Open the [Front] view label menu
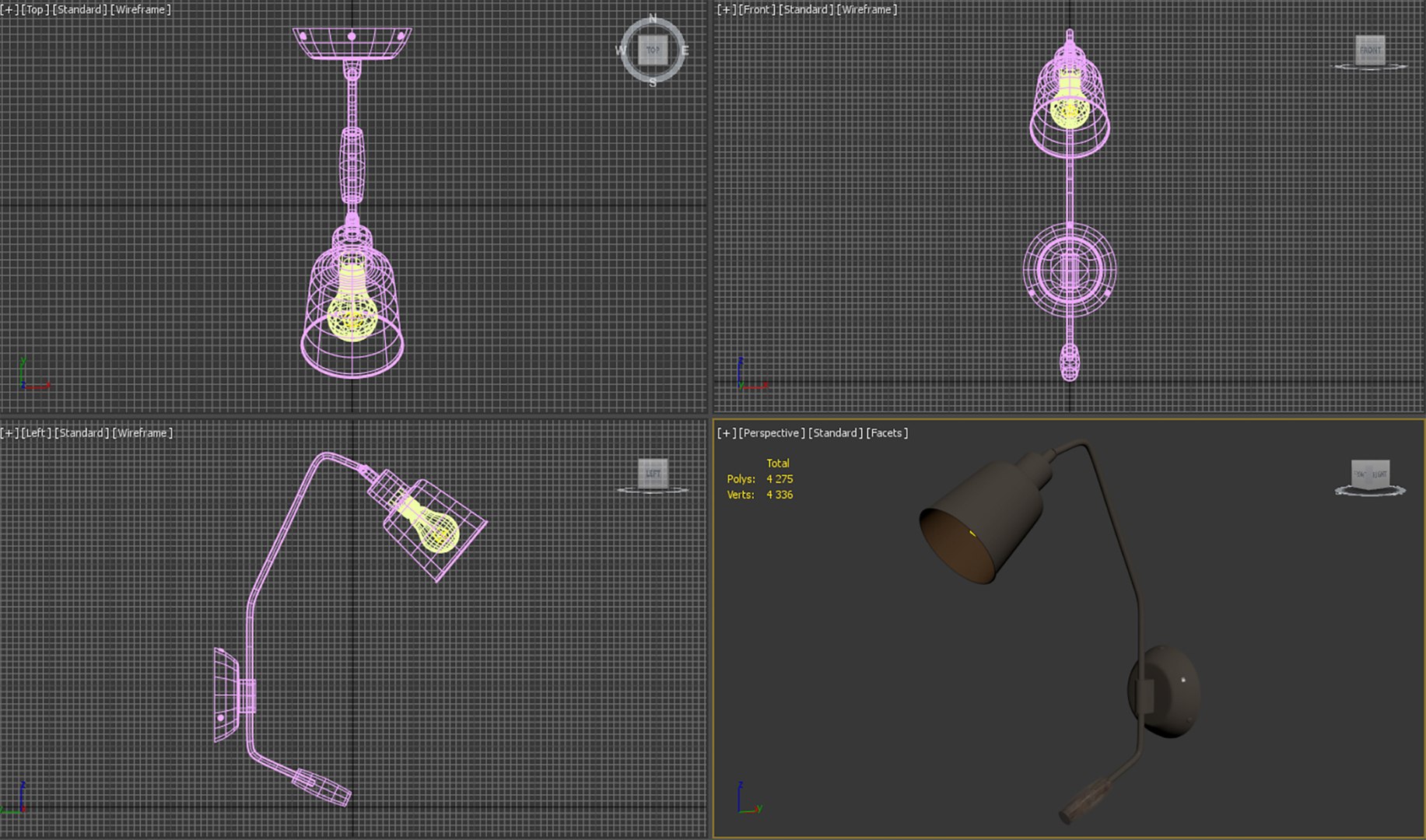Image resolution: width=1426 pixels, height=840 pixels. (756, 9)
